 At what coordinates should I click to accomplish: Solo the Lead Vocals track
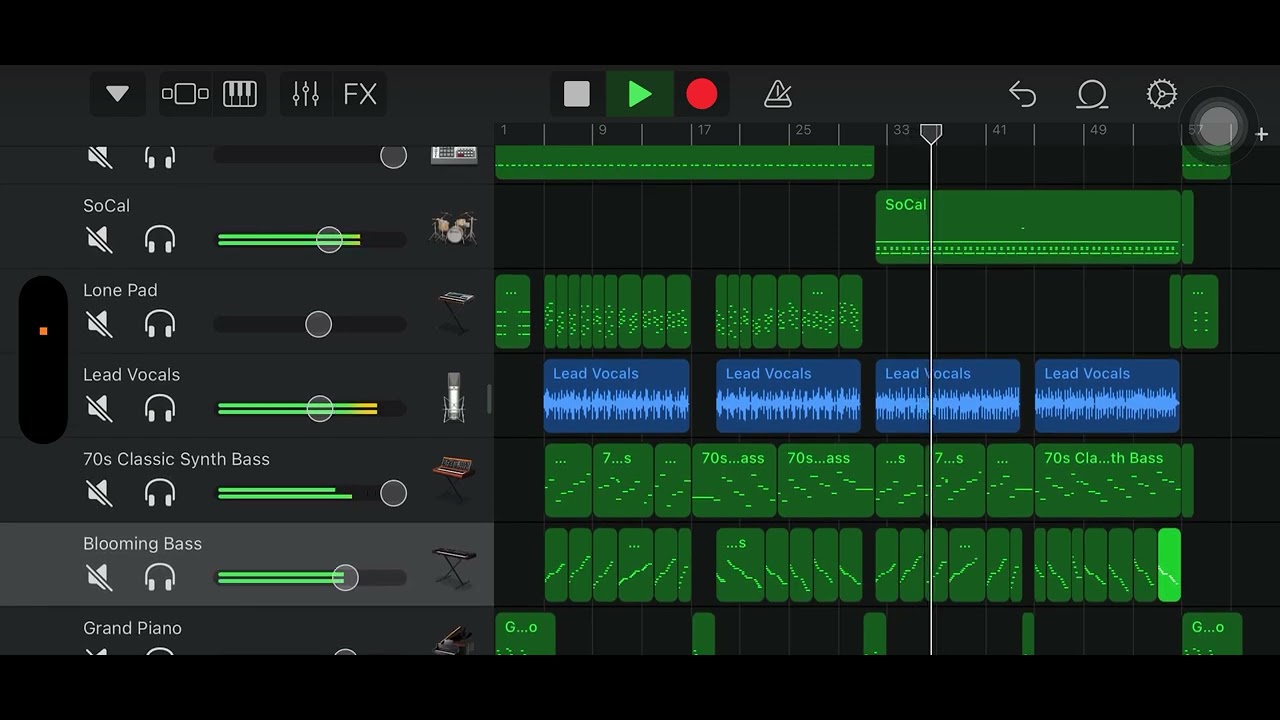point(160,408)
